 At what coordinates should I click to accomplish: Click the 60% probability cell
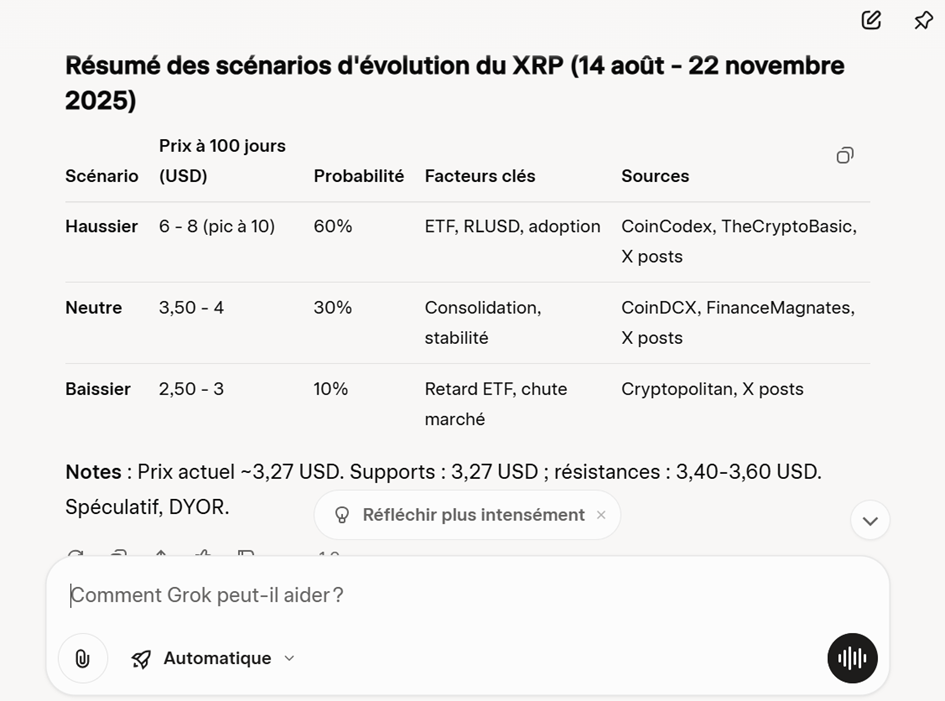point(333,227)
